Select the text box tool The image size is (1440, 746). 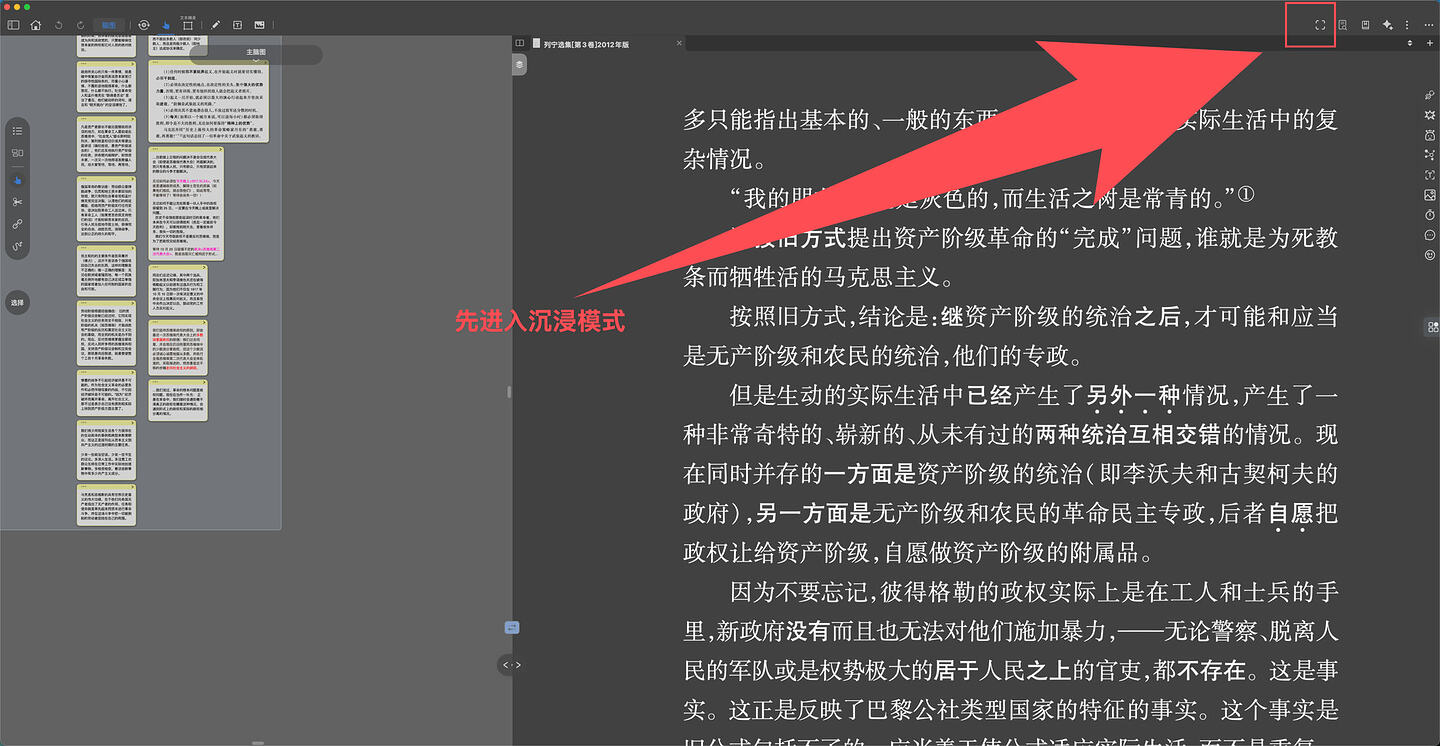click(237, 25)
